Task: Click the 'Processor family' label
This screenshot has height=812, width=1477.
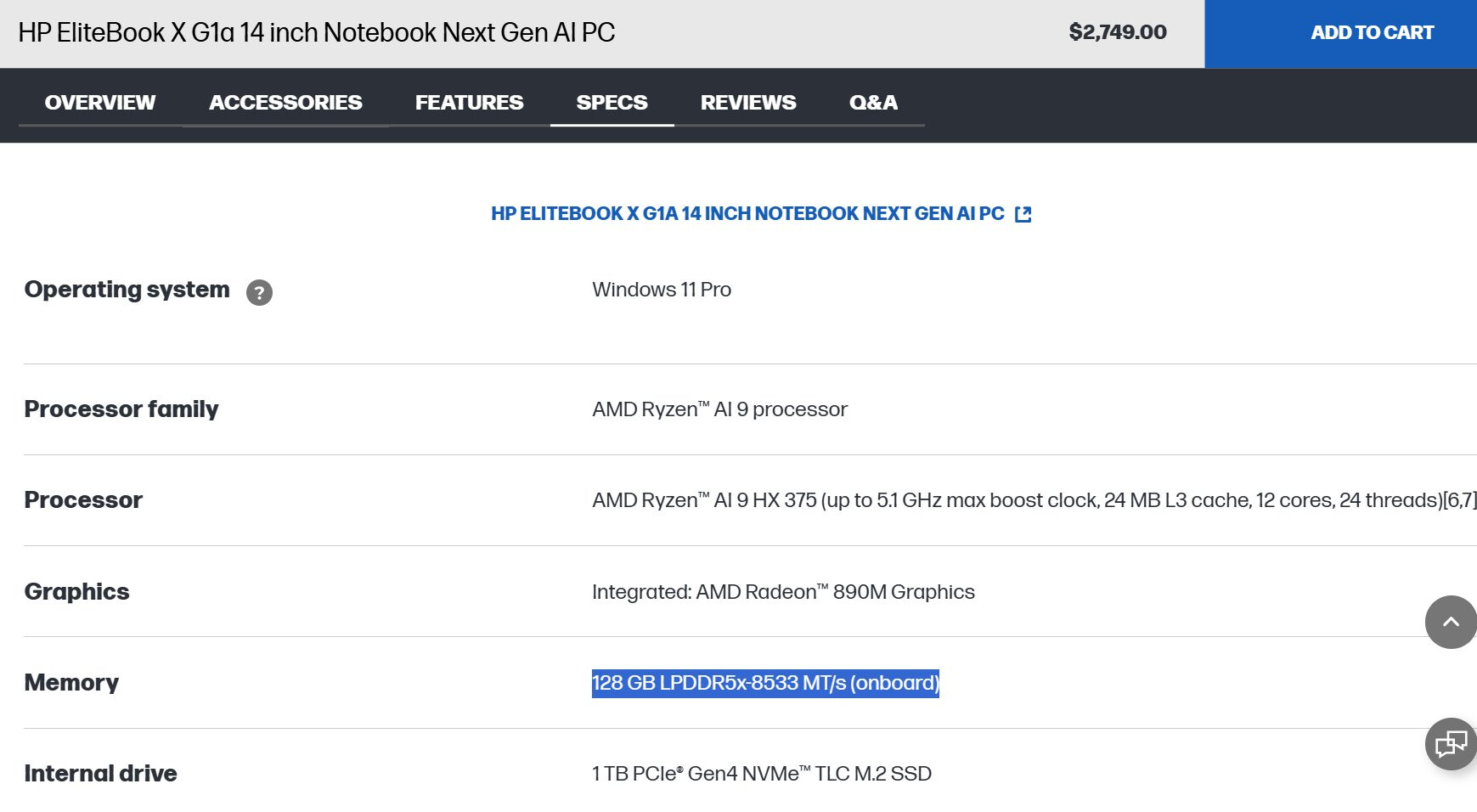Action: [121, 409]
